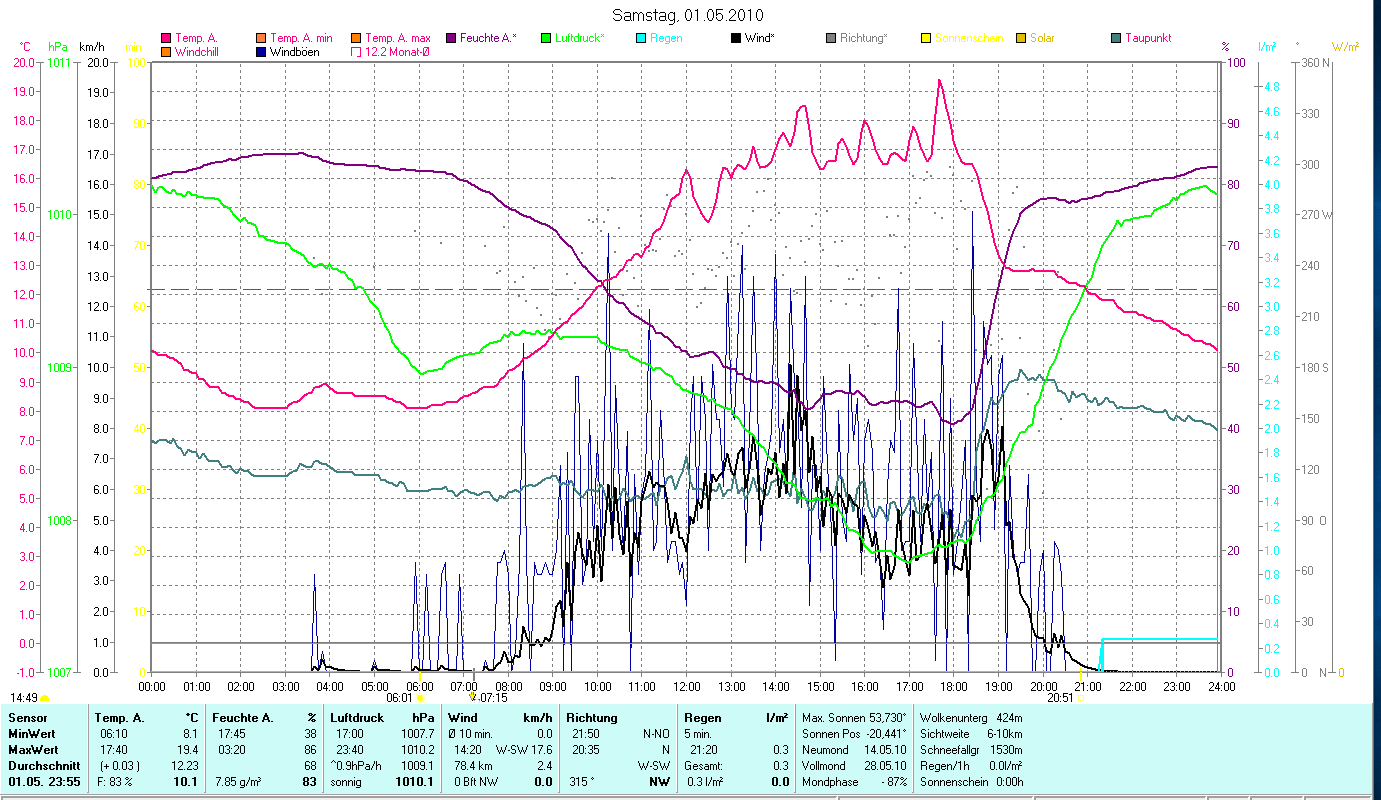Toggle the Windböen series legend box

[x=261, y=51]
